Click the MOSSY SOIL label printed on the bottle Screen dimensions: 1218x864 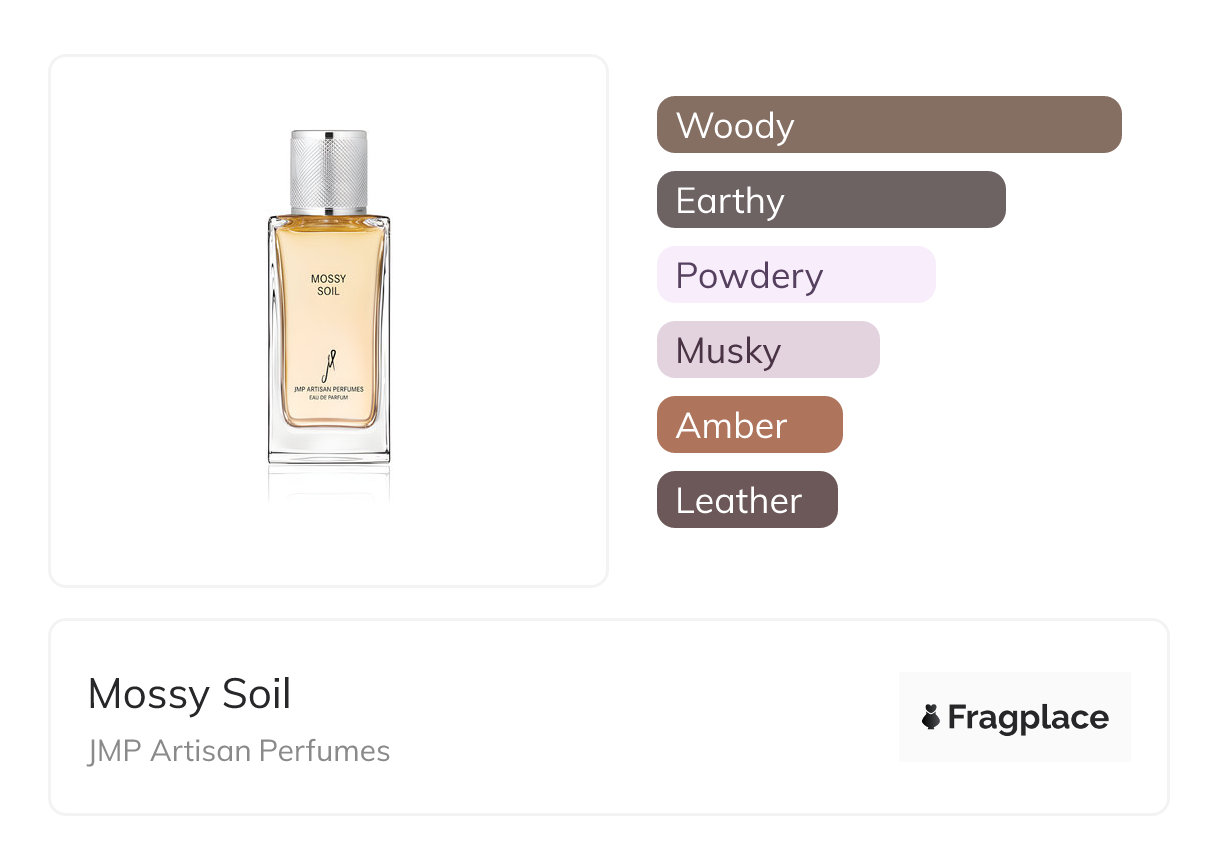point(328,285)
